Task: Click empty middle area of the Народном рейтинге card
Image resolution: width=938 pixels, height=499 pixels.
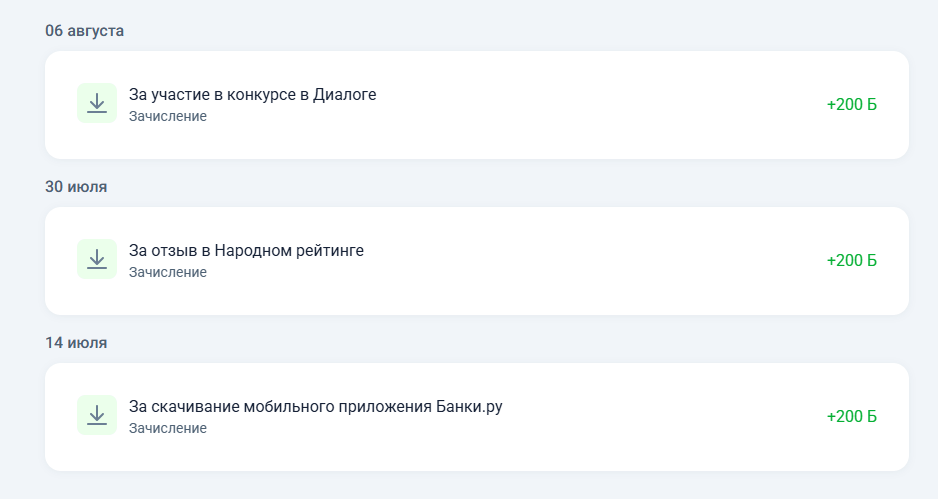Action: tap(600, 261)
